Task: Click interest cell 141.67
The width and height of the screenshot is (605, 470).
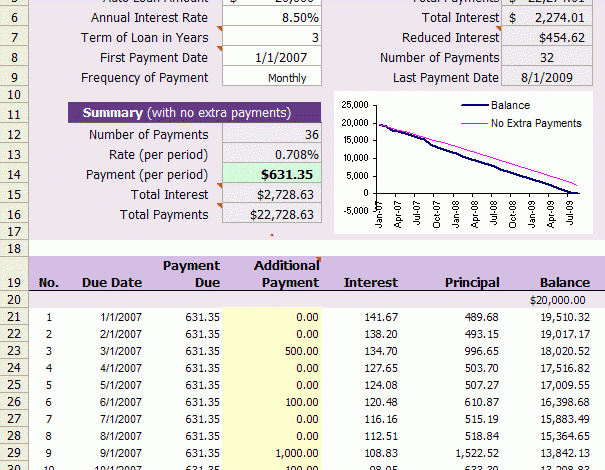Action: (381, 317)
